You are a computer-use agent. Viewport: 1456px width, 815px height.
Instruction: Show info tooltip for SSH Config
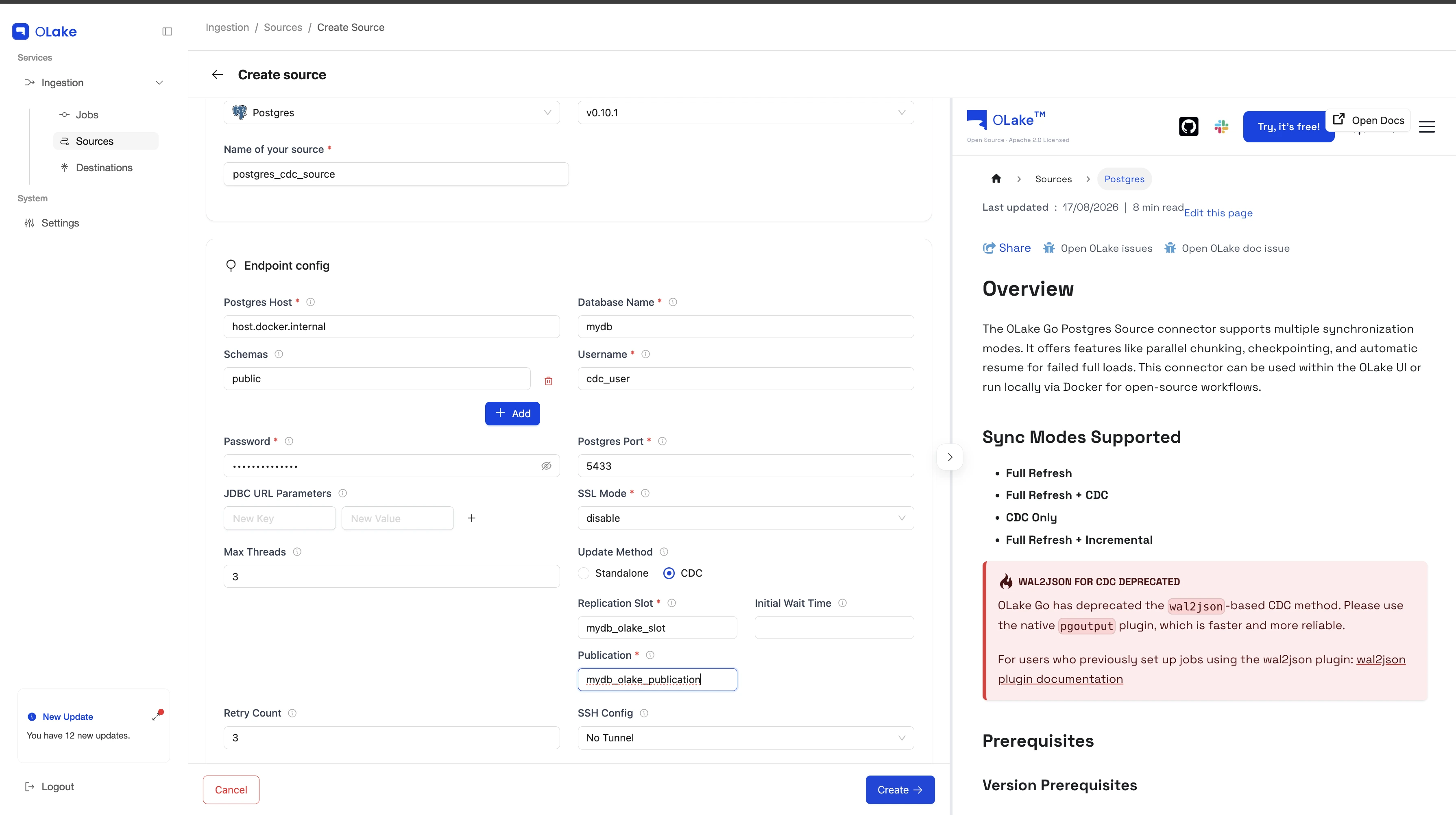click(x=644, y=713)
